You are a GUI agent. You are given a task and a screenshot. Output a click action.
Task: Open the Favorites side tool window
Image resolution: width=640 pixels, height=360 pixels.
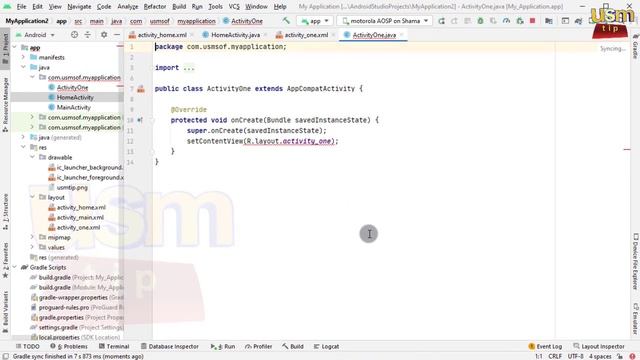5,260
